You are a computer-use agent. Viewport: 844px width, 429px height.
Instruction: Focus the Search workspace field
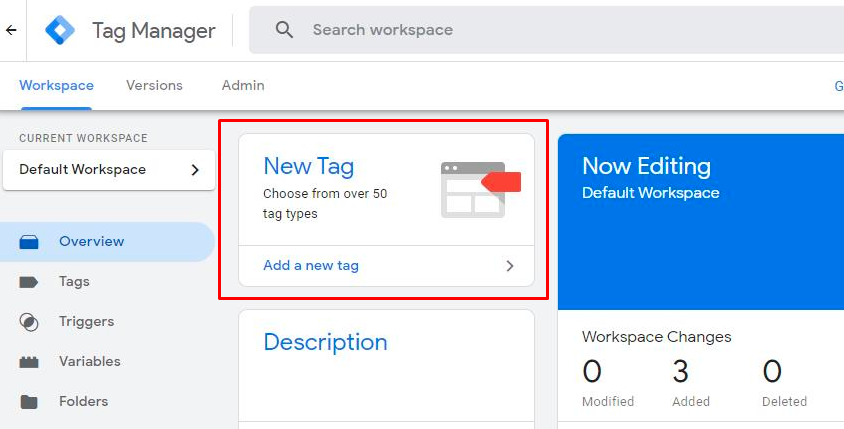[x=546, y=30]
